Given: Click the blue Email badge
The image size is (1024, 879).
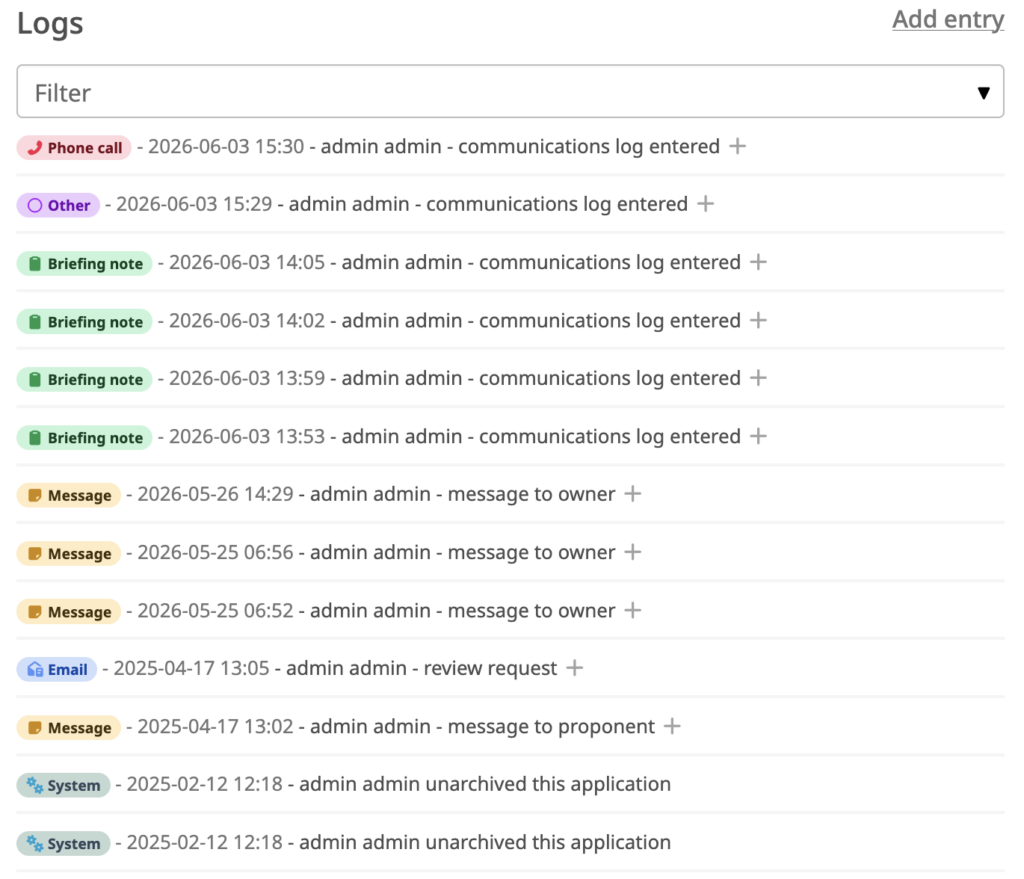Looking at the screenshot, I should tap(57, 669).
